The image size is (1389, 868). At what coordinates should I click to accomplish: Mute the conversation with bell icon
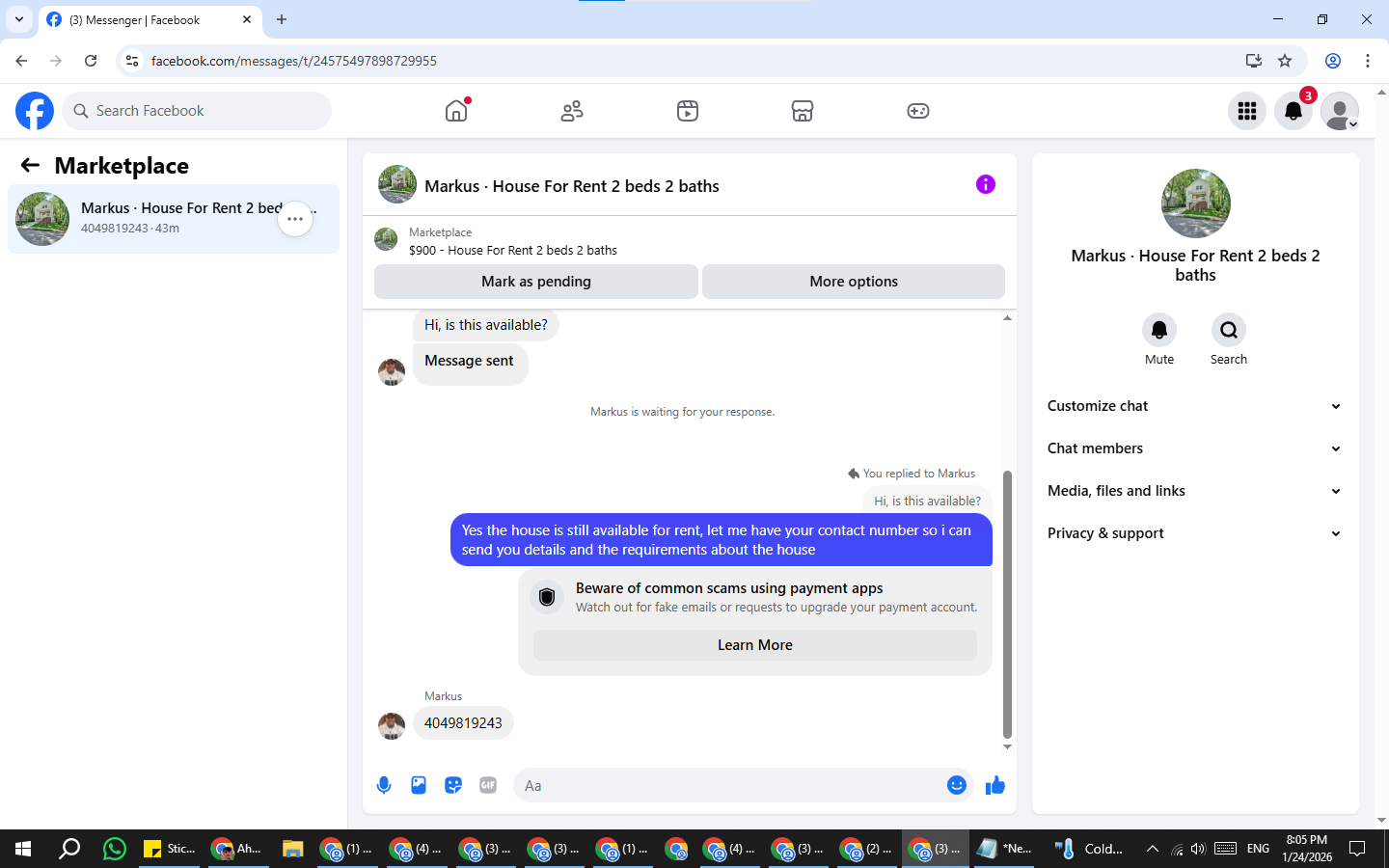1159,330
